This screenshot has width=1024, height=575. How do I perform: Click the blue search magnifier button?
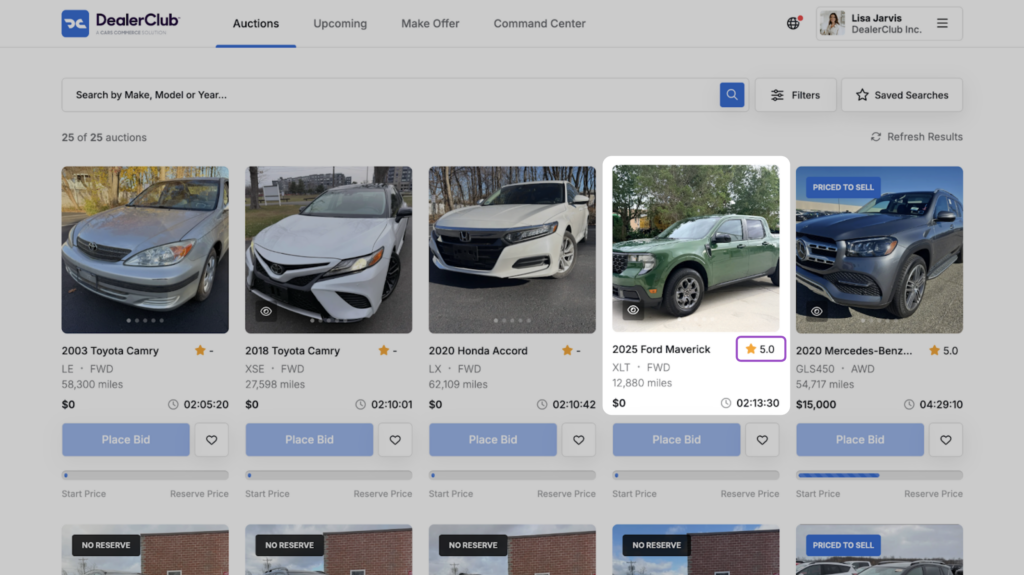coord(732,95)
